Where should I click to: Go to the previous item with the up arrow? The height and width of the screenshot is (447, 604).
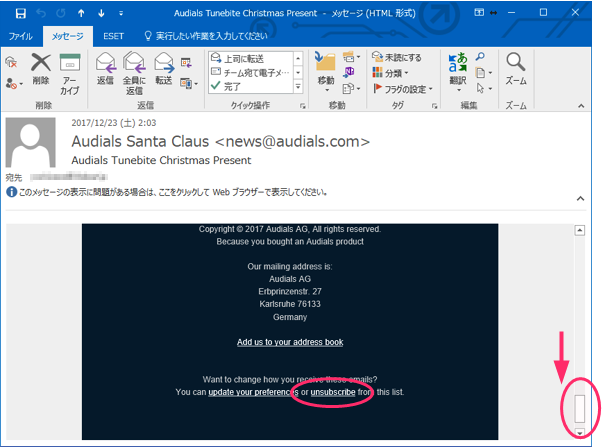click(81, 13)
